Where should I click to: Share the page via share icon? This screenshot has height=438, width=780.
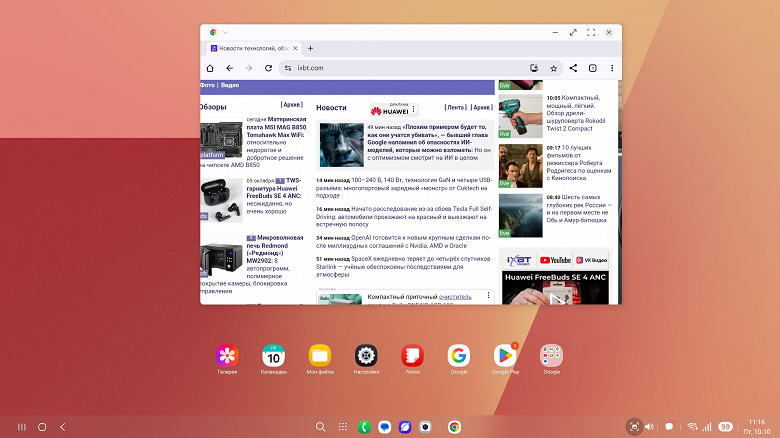coord(573,68)
